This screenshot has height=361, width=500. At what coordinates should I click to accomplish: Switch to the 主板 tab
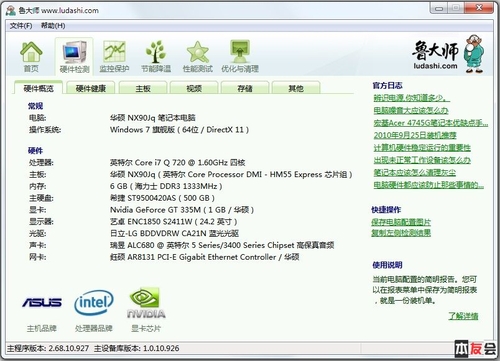(143, 88)
